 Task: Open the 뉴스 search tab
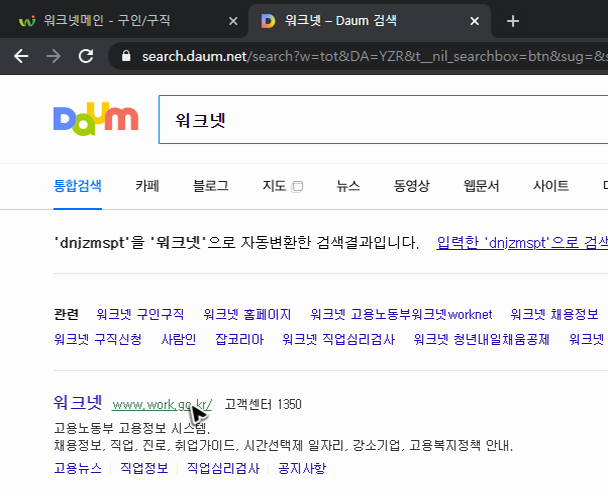point(348,186)
